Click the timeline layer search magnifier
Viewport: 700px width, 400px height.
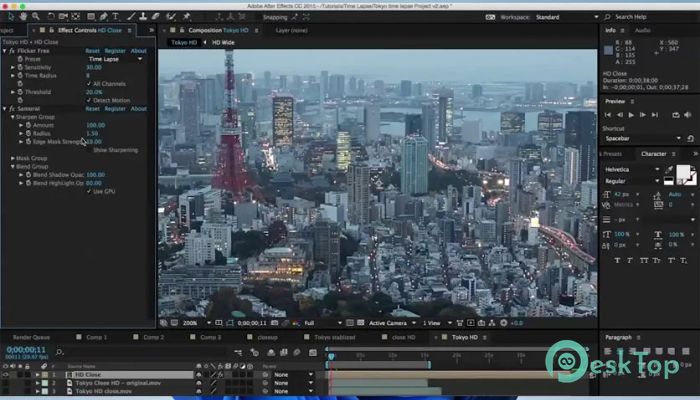pyautogui.click(x=59, y=353)
